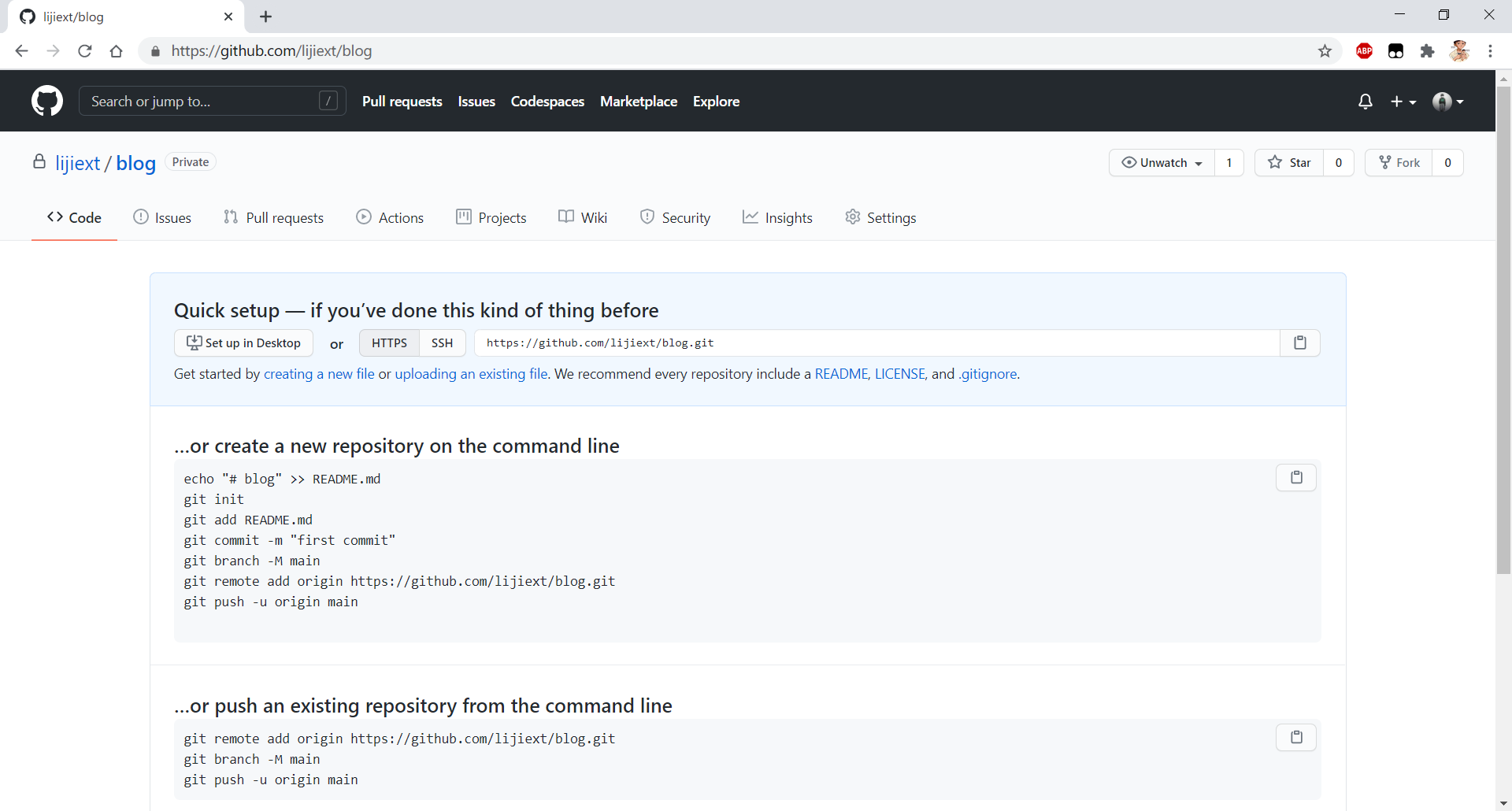The image size is (1512, 811).
Task: Select the SSH protocol toggle
Action: 443,343
